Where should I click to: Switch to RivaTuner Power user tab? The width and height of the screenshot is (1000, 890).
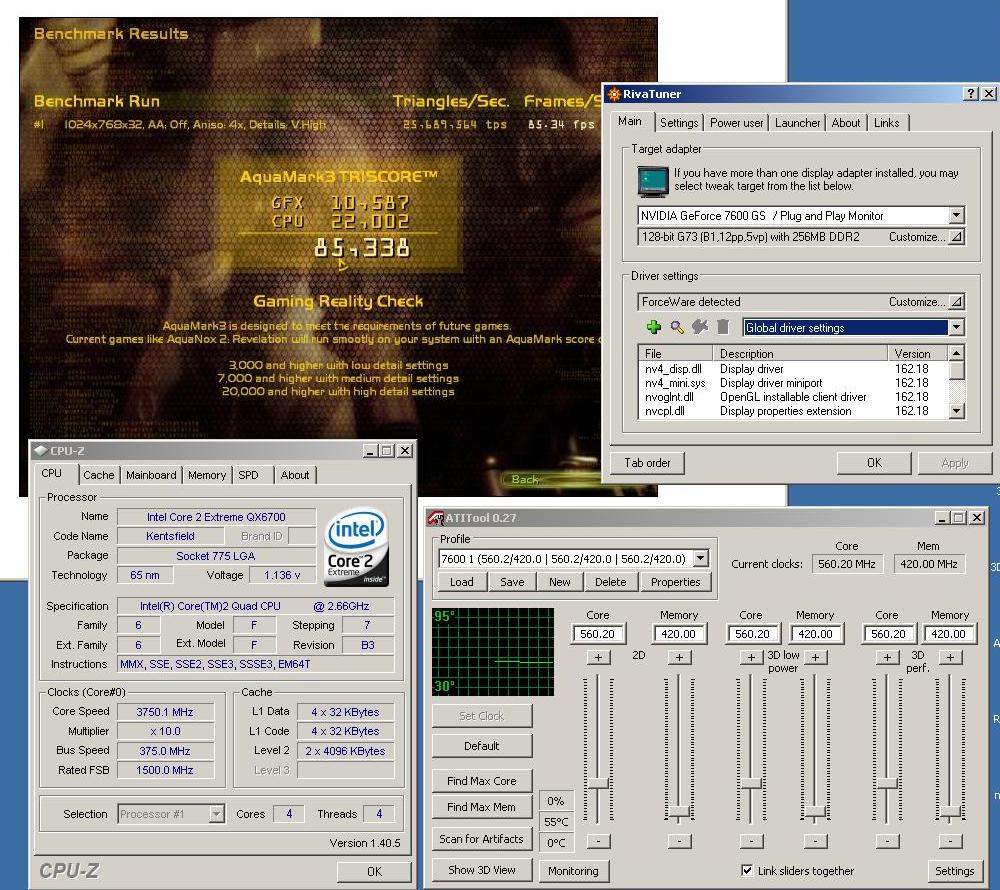[x=737, y=123]
